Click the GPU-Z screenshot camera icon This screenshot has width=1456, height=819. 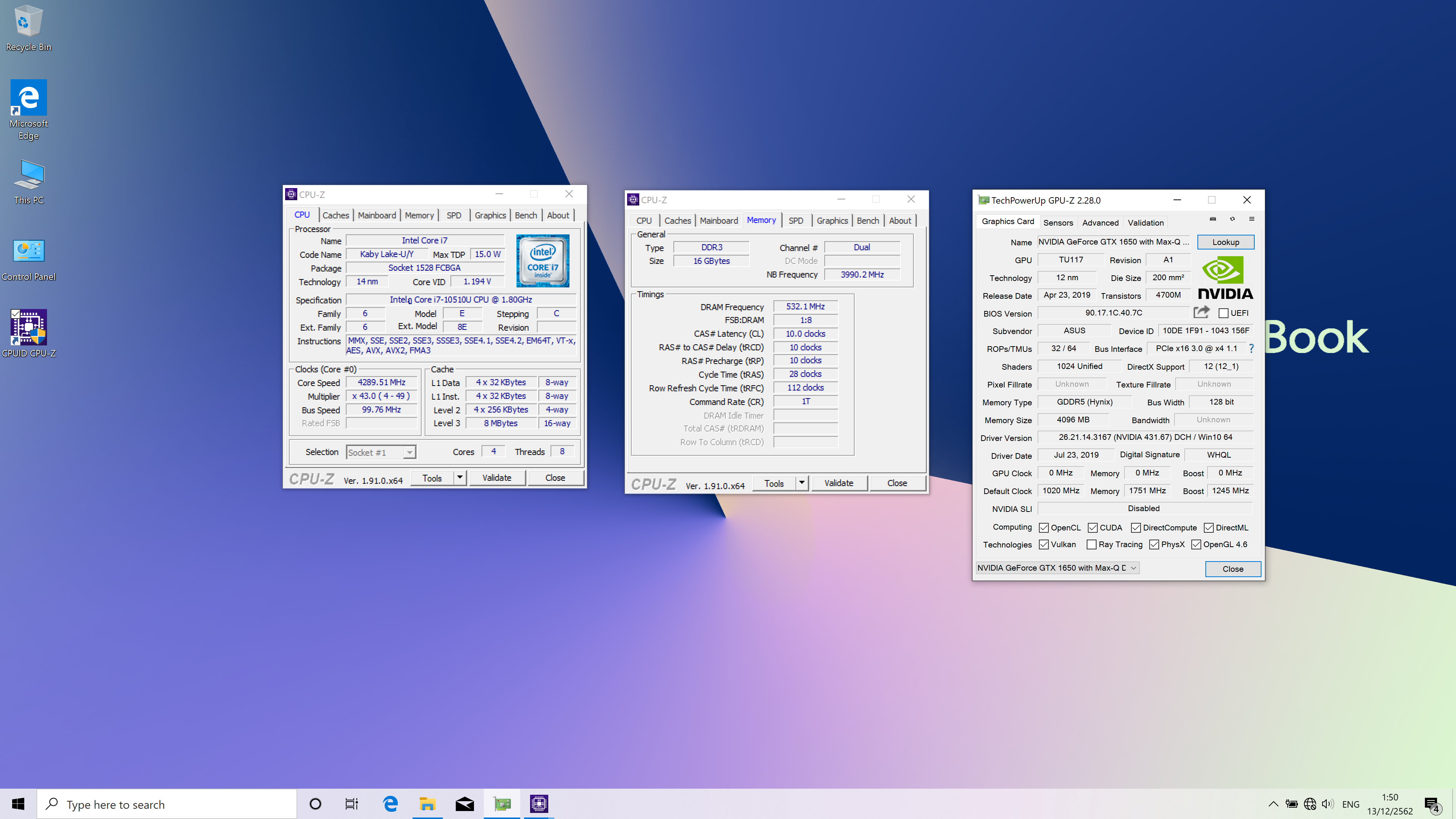[1213, 219]
